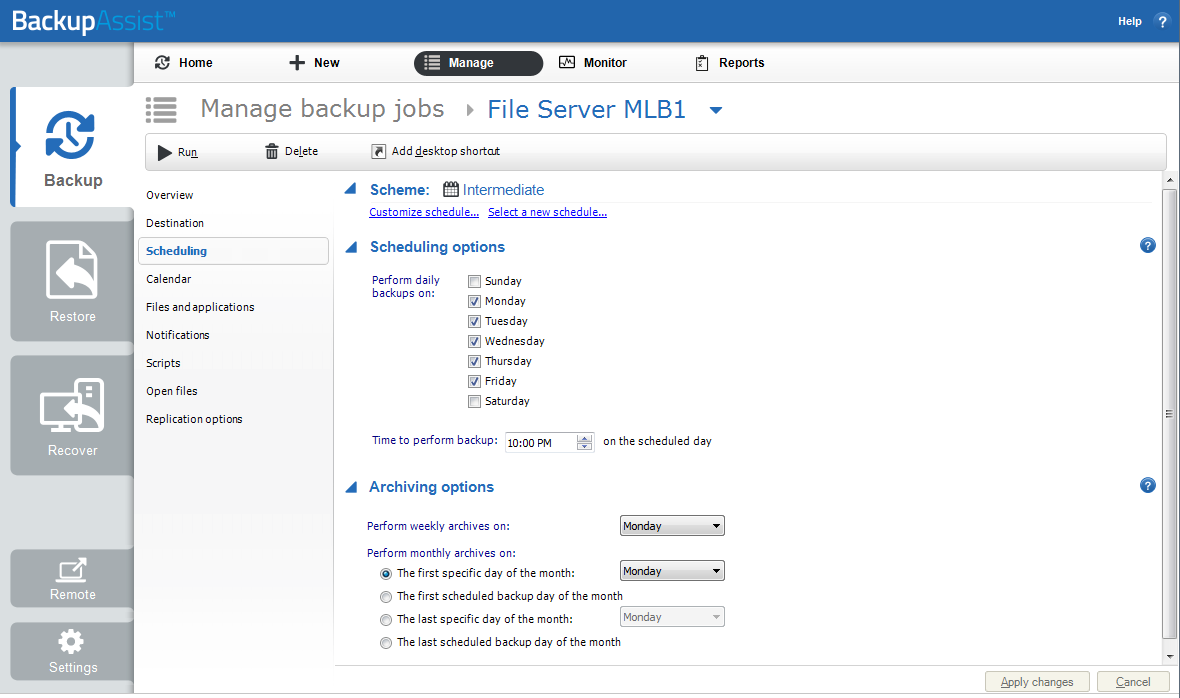Select first scheduled backup day radio
Viewport: 1180px width, 698px height.
pos(386,597)
